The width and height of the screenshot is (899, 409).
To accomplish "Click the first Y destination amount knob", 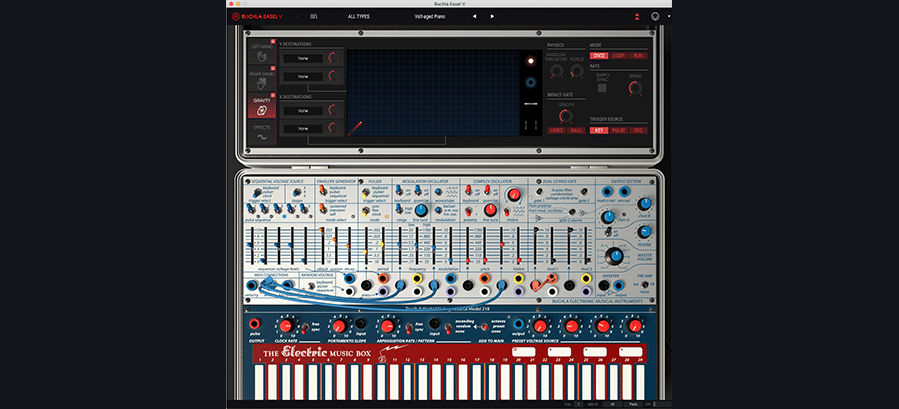I will (x=334, y=58).
